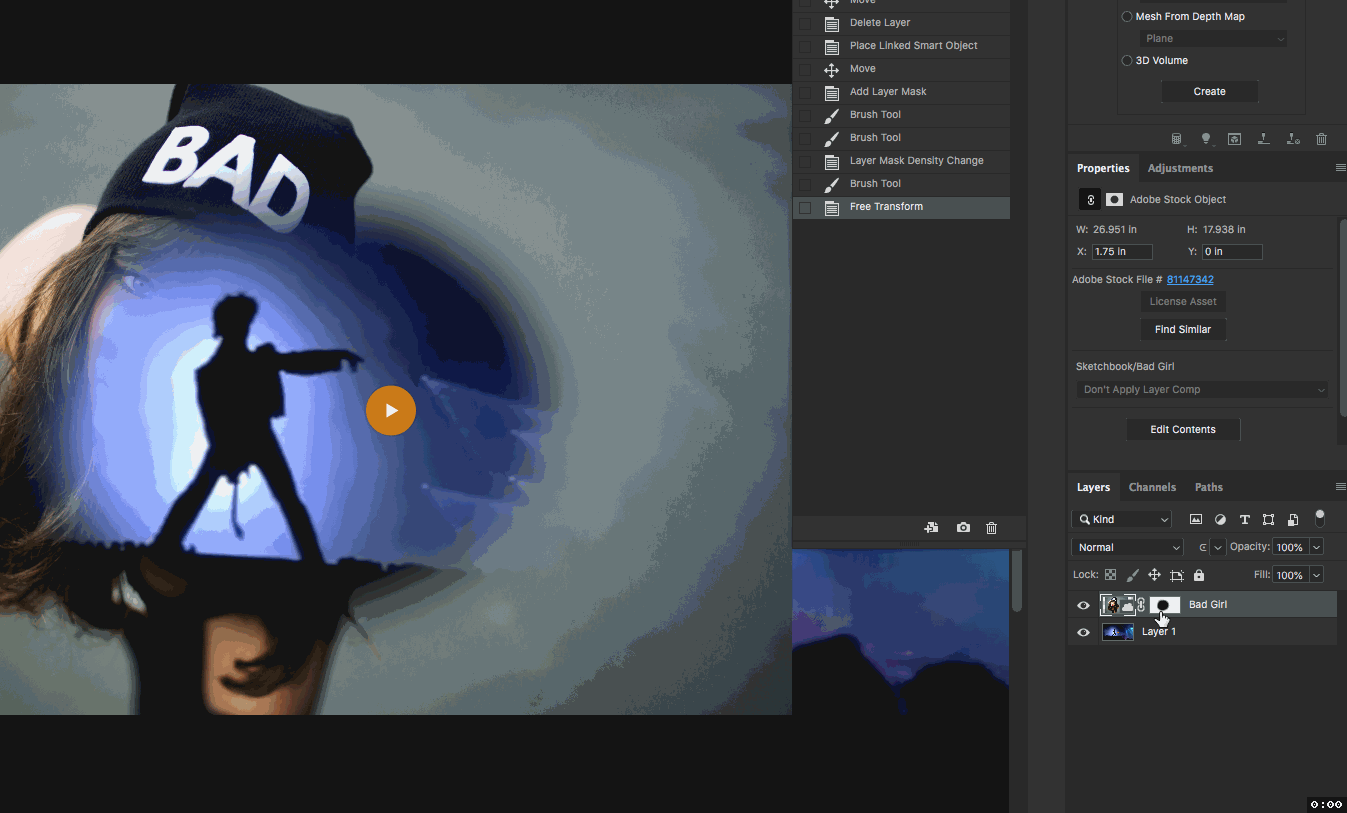The width and height of the screenshot is (1347, 813).
Task: Click the Y position input field
Action: tap(1232, 252)
